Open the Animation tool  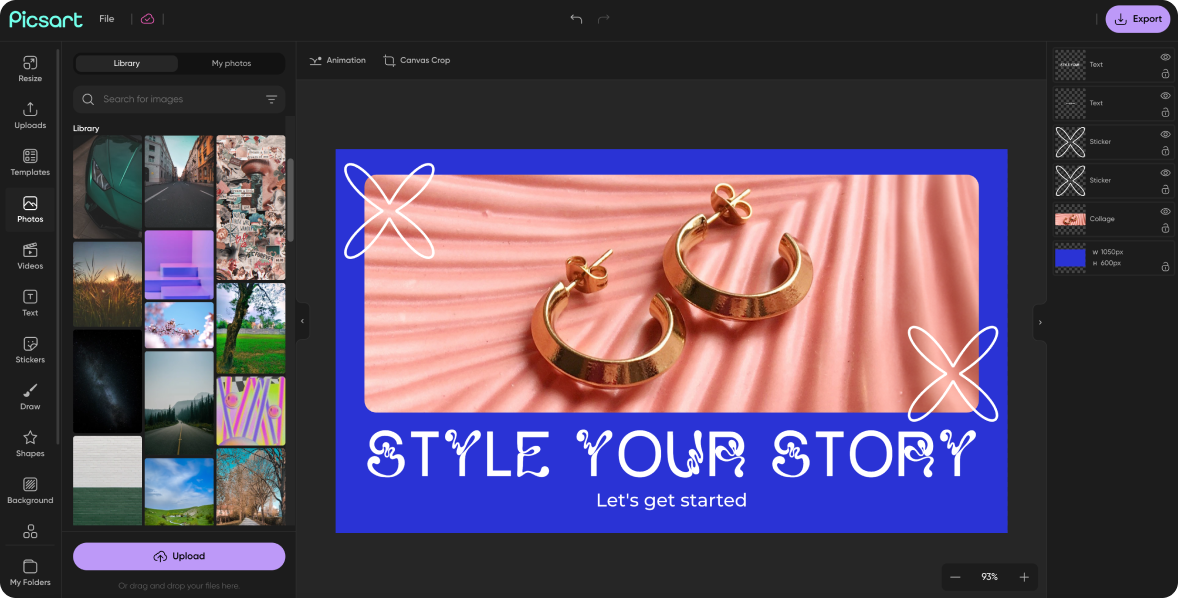[x=338, y=60]
